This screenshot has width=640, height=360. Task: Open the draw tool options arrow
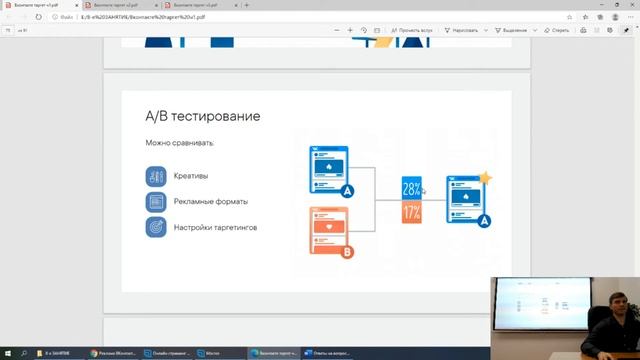coord(486,30)
